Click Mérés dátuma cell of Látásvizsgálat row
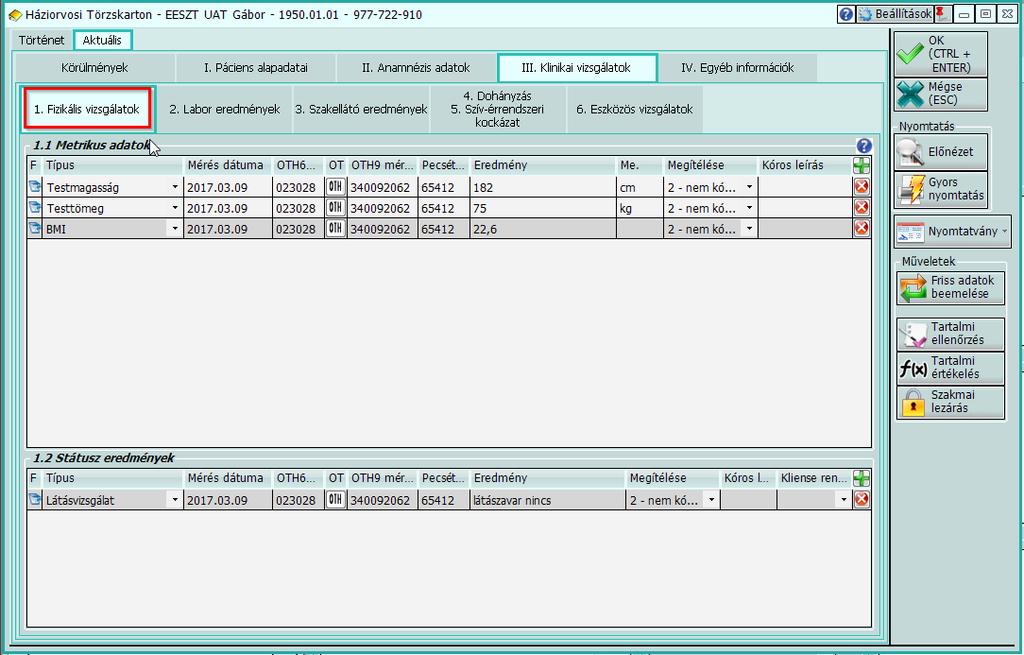 pos(227,500)
